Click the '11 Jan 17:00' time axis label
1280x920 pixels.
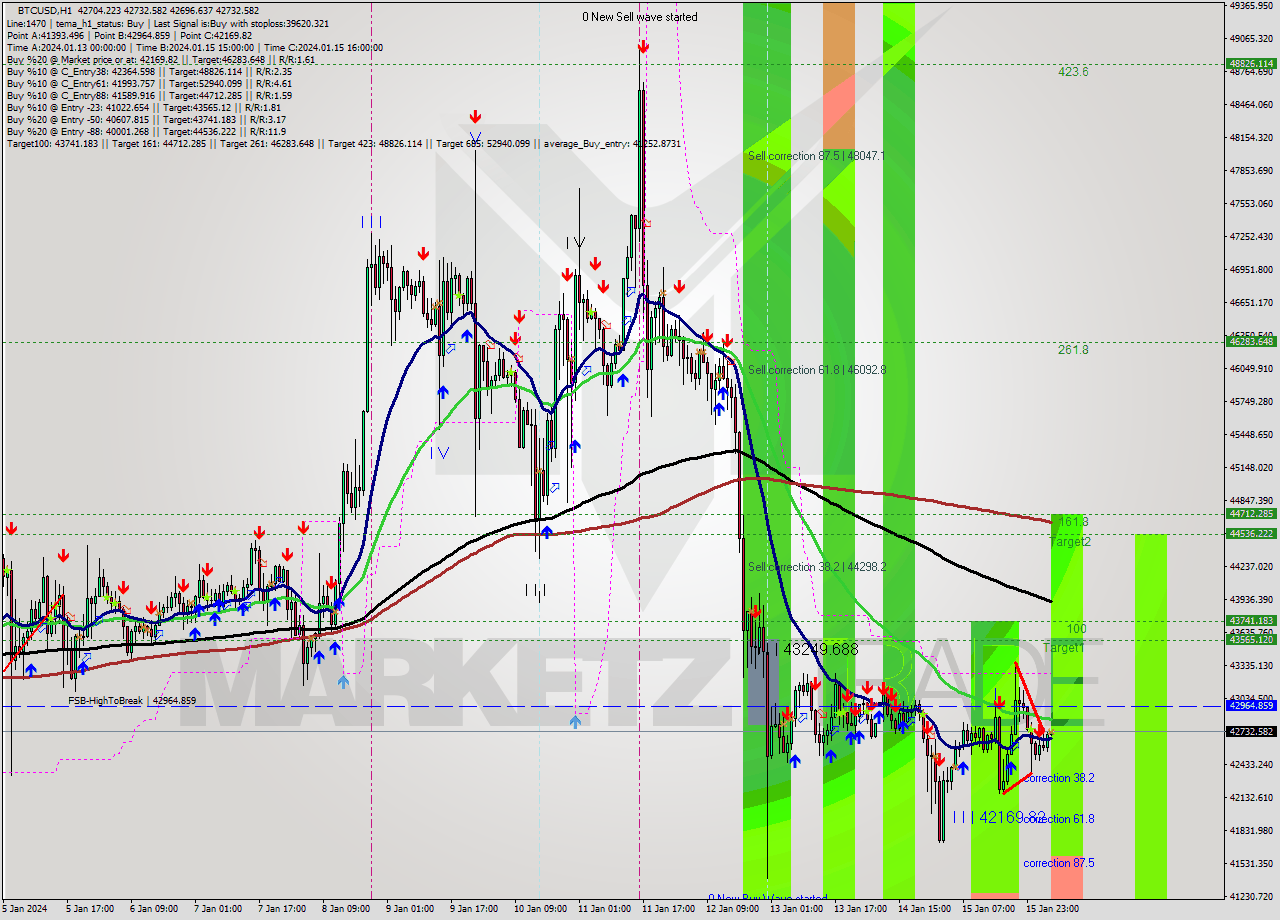click(668, 909)
